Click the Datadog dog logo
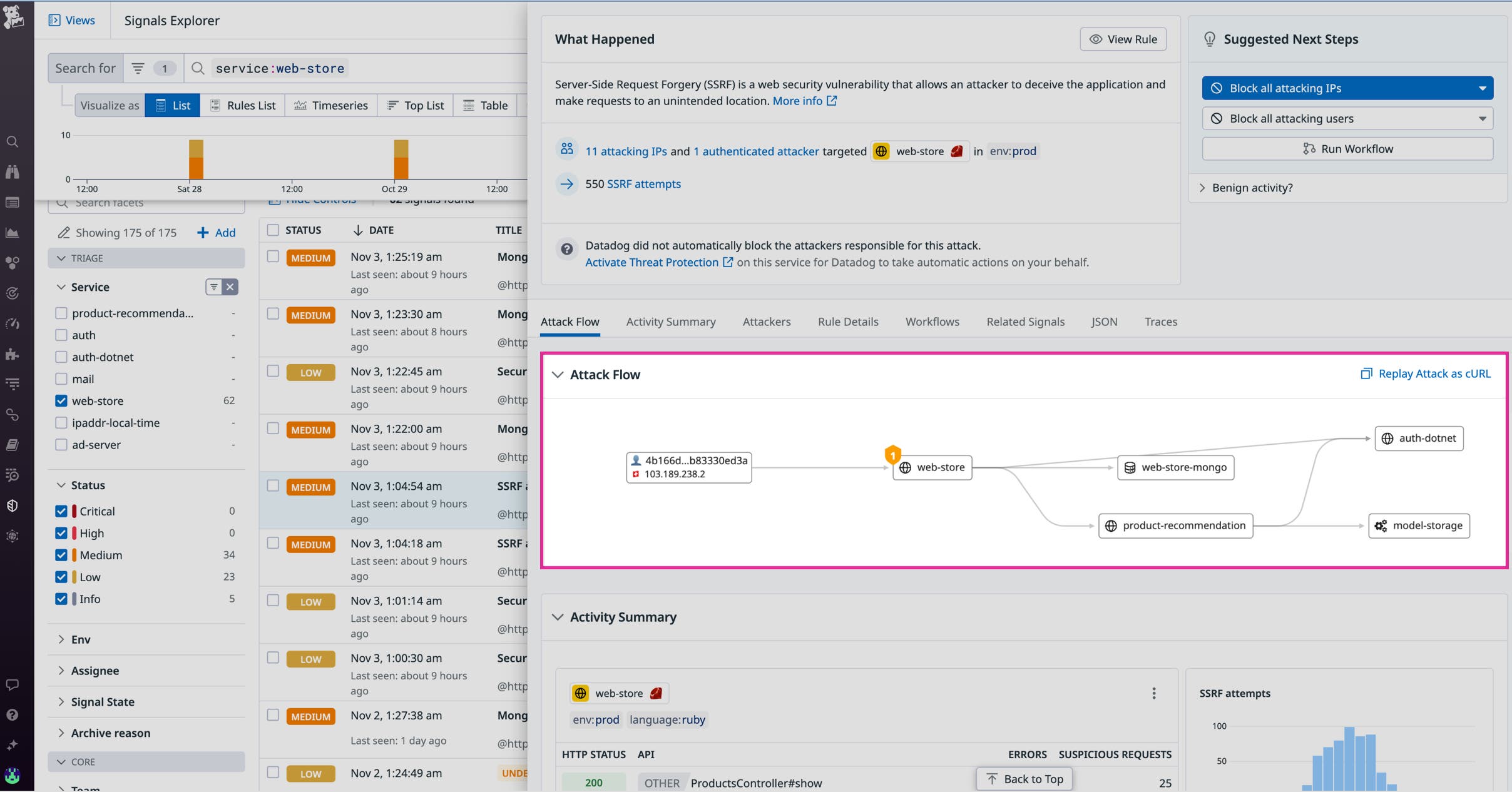This screenshot has height=792, width=1512. (x=14, y=16)
